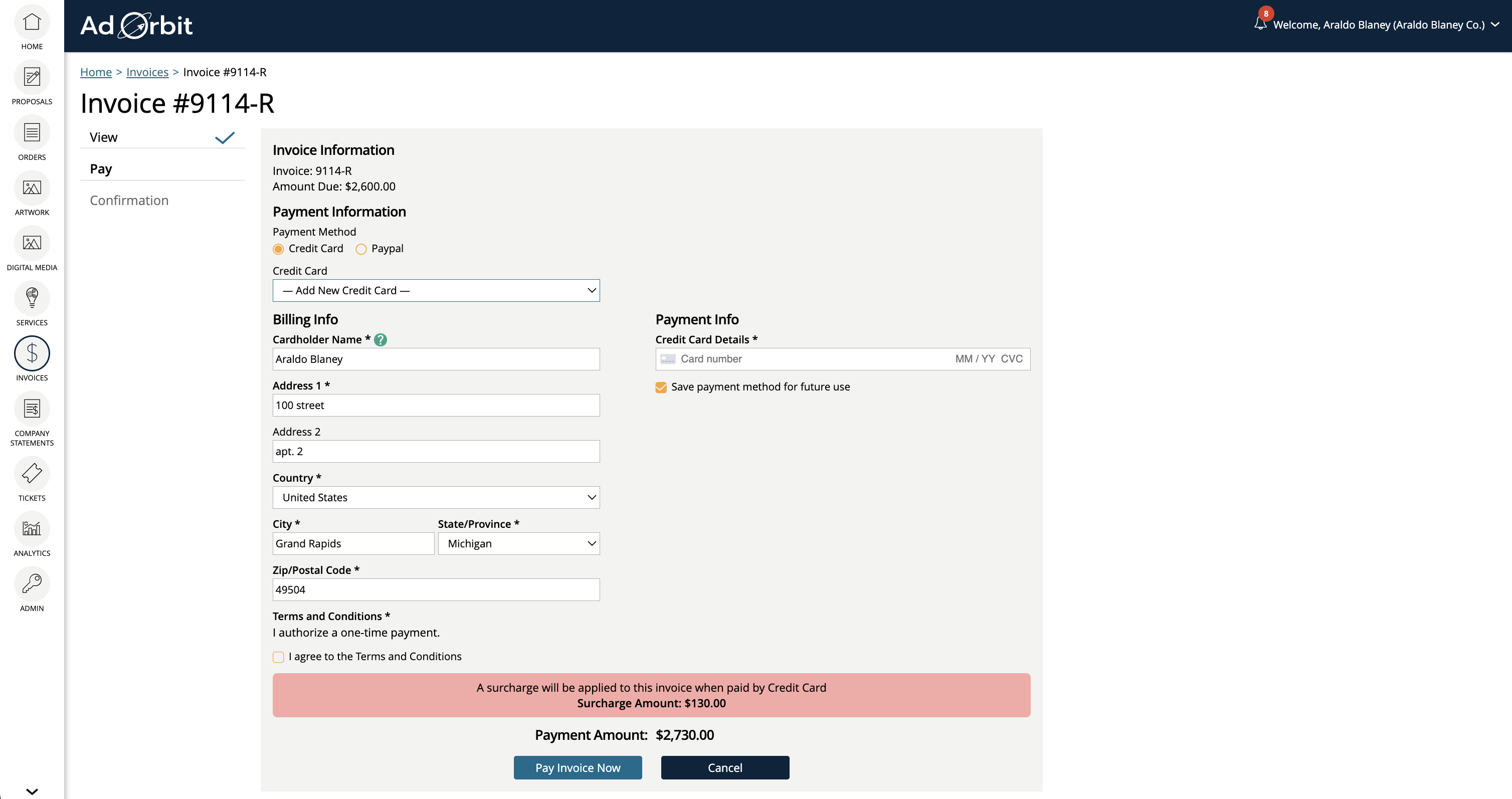The height and width of the screenshot is (799, 1512).
Task: Click the Invoices breadcrumb link
Action: pyautogui.click(x=147, y=72)
